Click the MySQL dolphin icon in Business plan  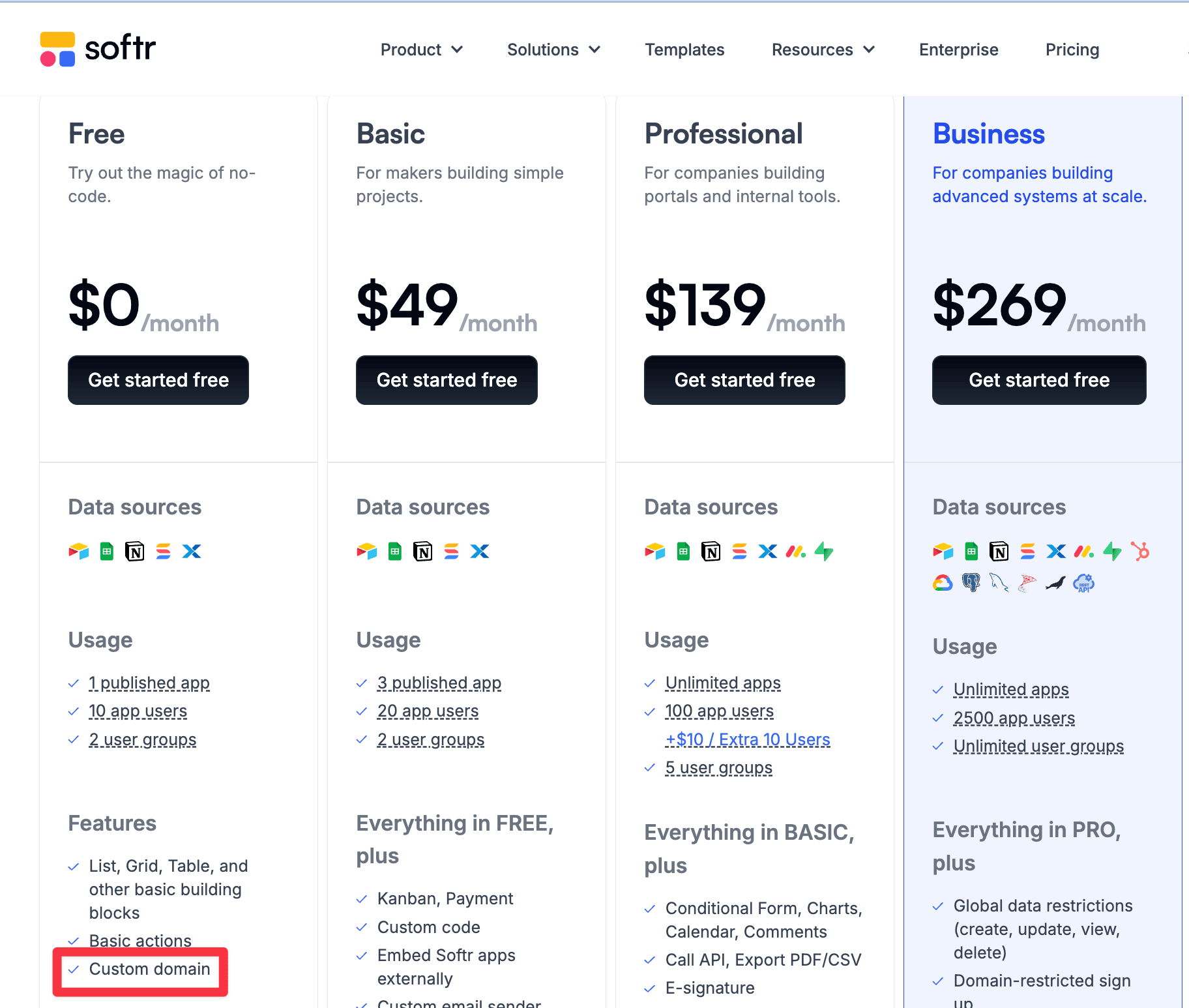pyautogui.click(x=999, y=583)
